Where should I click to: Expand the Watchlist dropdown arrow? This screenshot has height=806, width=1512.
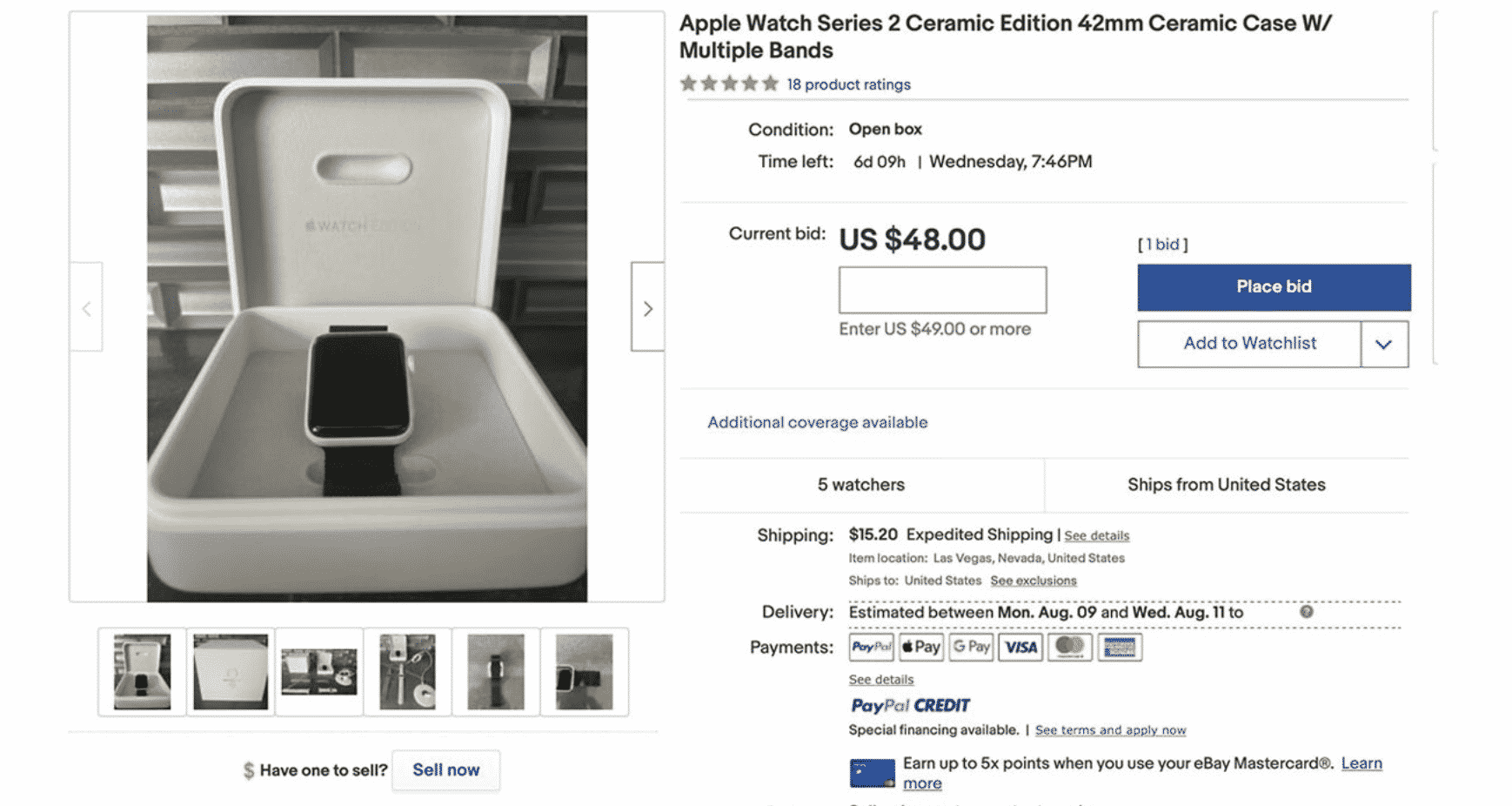tap(1383, 344)
